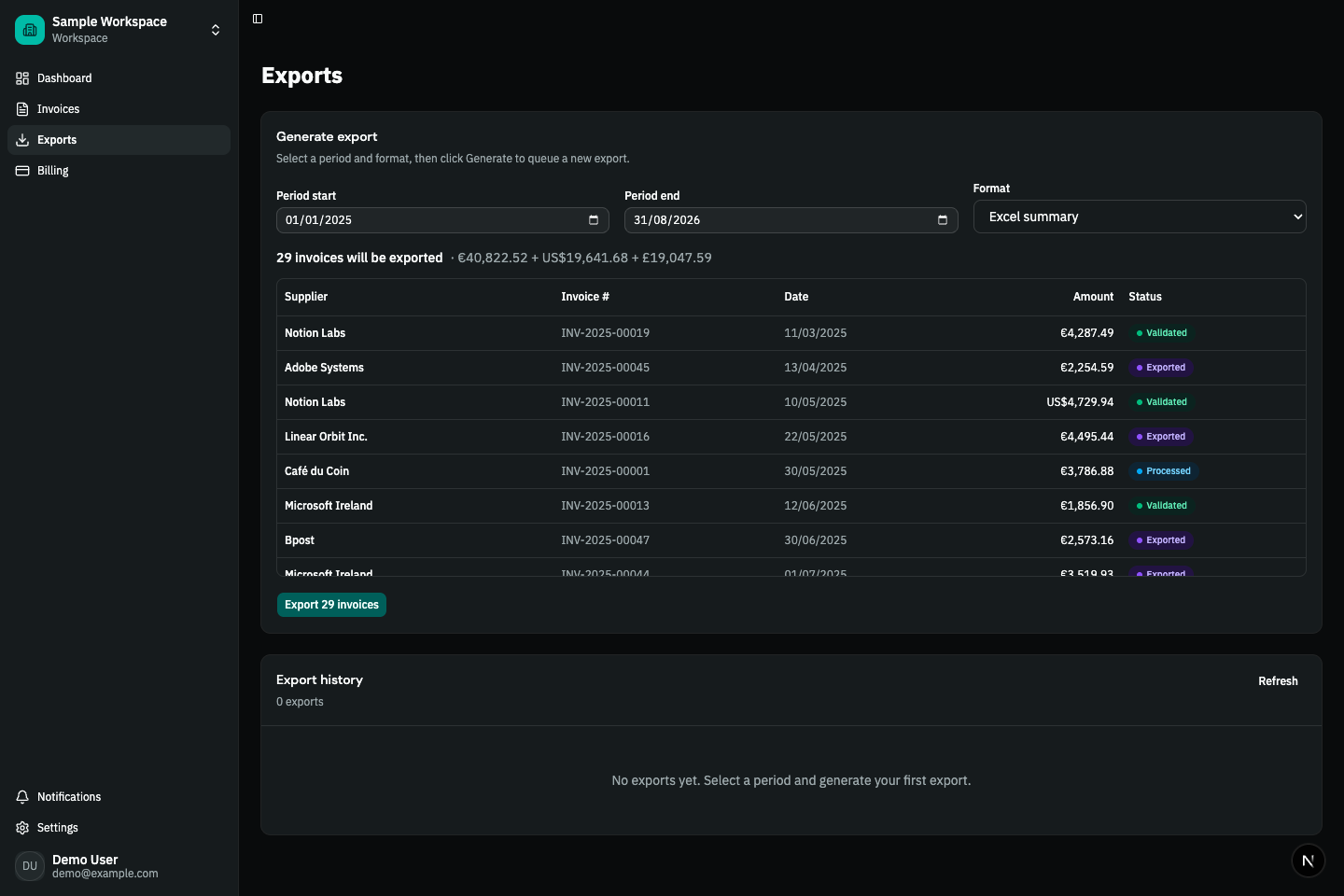
Task: Go to Dashboard in the sidebar
Action: point(119,78)
